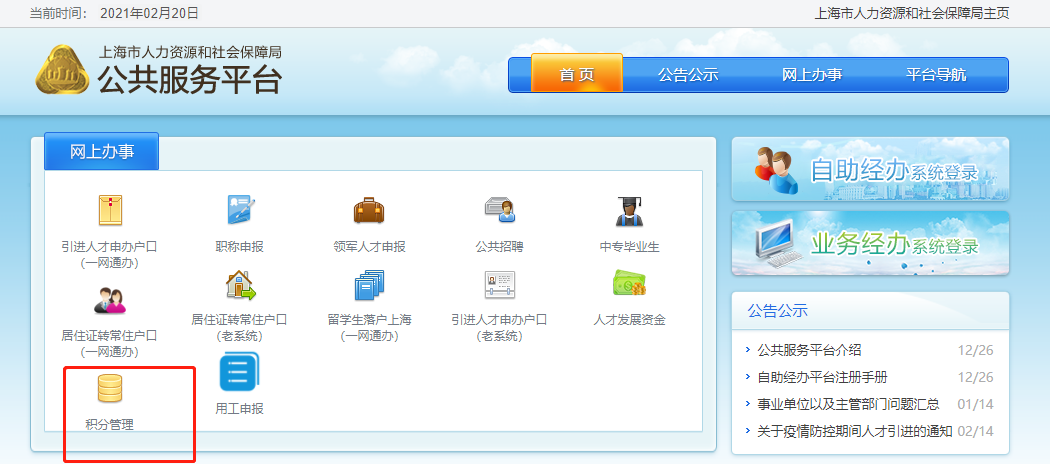
Task: Click the 中专毕业生 graduate icon
Action: 629,211
